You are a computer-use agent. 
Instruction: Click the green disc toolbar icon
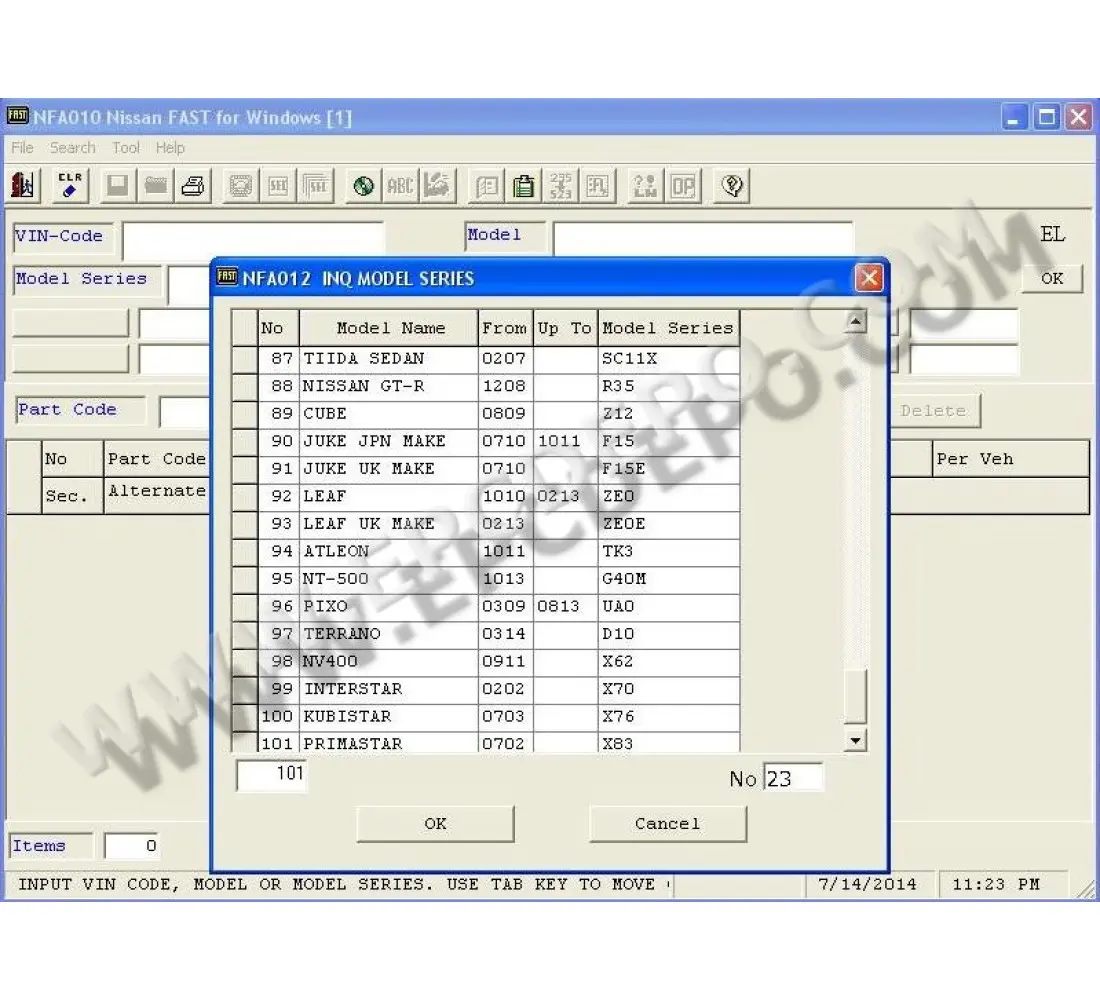[x=363, y=186]
